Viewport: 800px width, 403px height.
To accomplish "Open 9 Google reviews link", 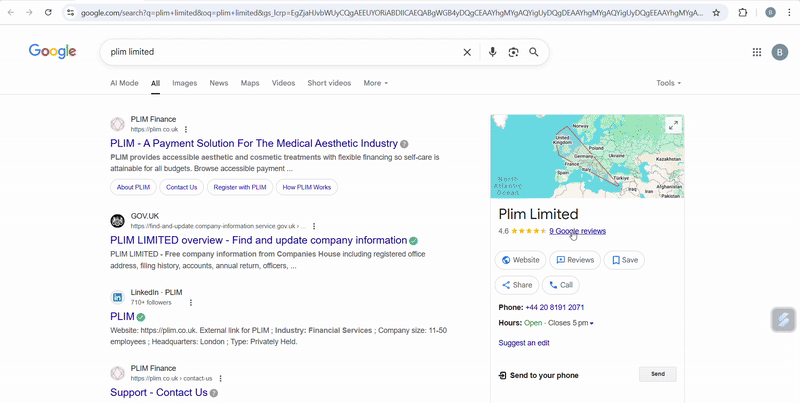I will click(578, 231).
